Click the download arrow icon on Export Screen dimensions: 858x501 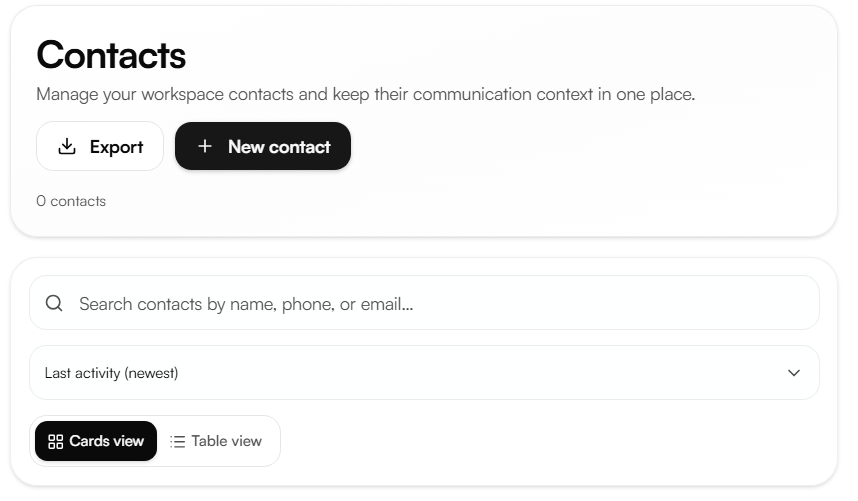67,147
